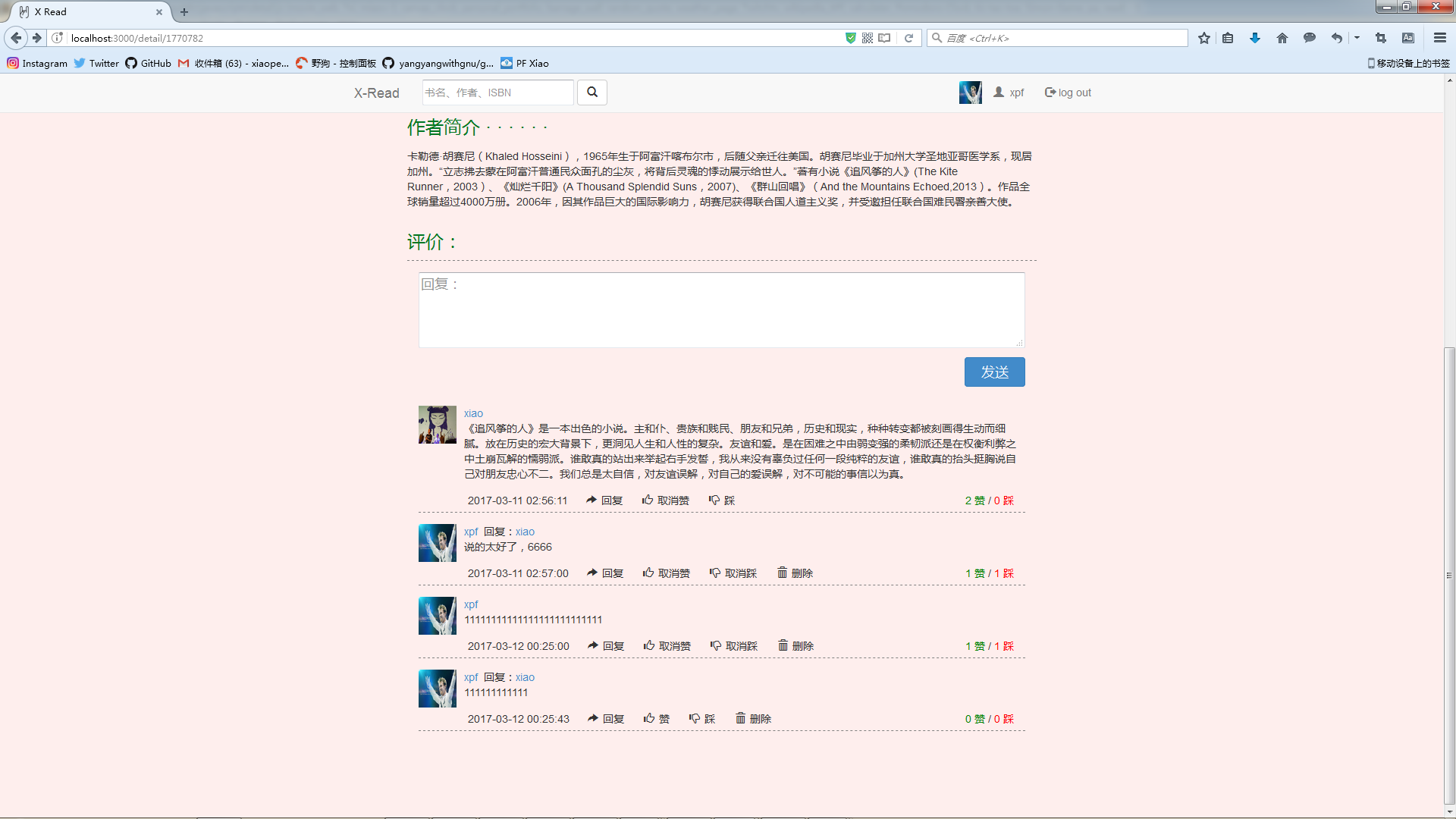The image size is (1456, 819).
Task: Open the GitHub bookmark
Action: tap(149, 63)
